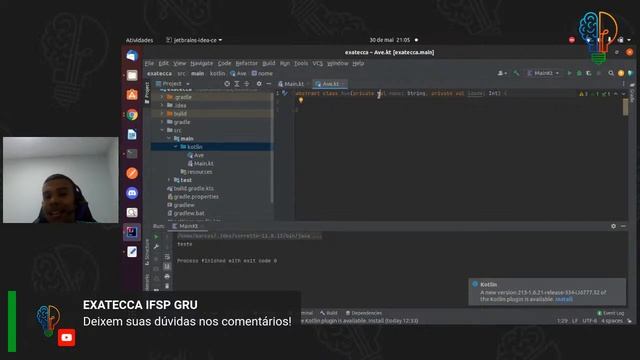
Task: Click the IntelliJ IDEA dock icon
Action: click(132, 232)
